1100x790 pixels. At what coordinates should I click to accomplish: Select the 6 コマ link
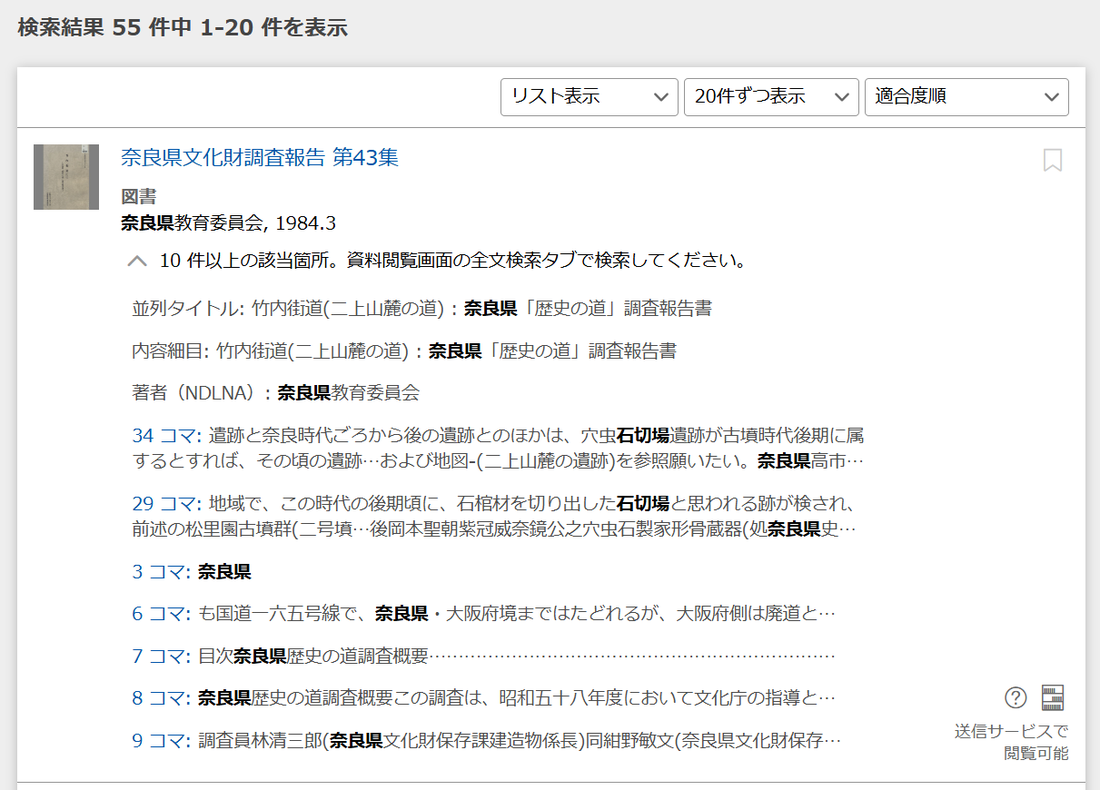coord(161,614)
